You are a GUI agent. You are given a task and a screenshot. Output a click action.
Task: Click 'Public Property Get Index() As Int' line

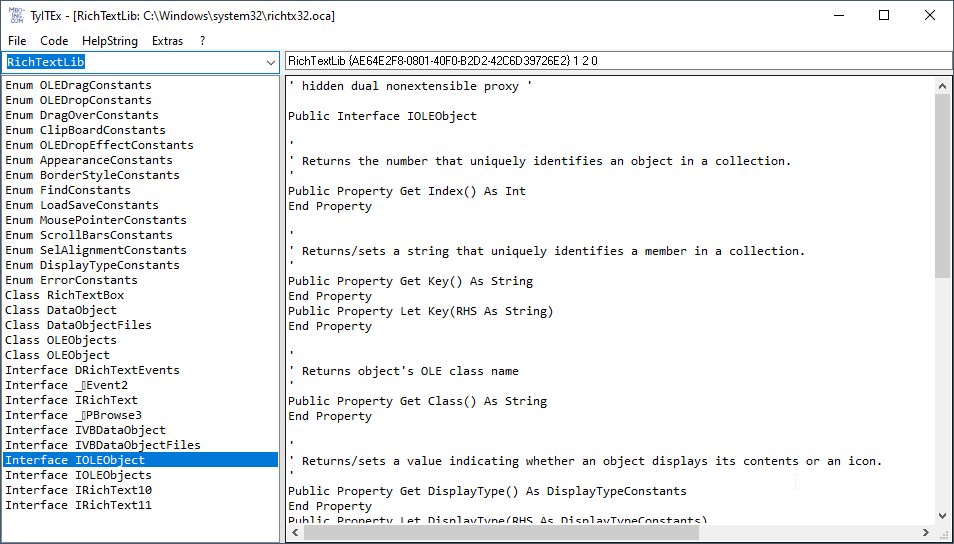tap(406, 191)
